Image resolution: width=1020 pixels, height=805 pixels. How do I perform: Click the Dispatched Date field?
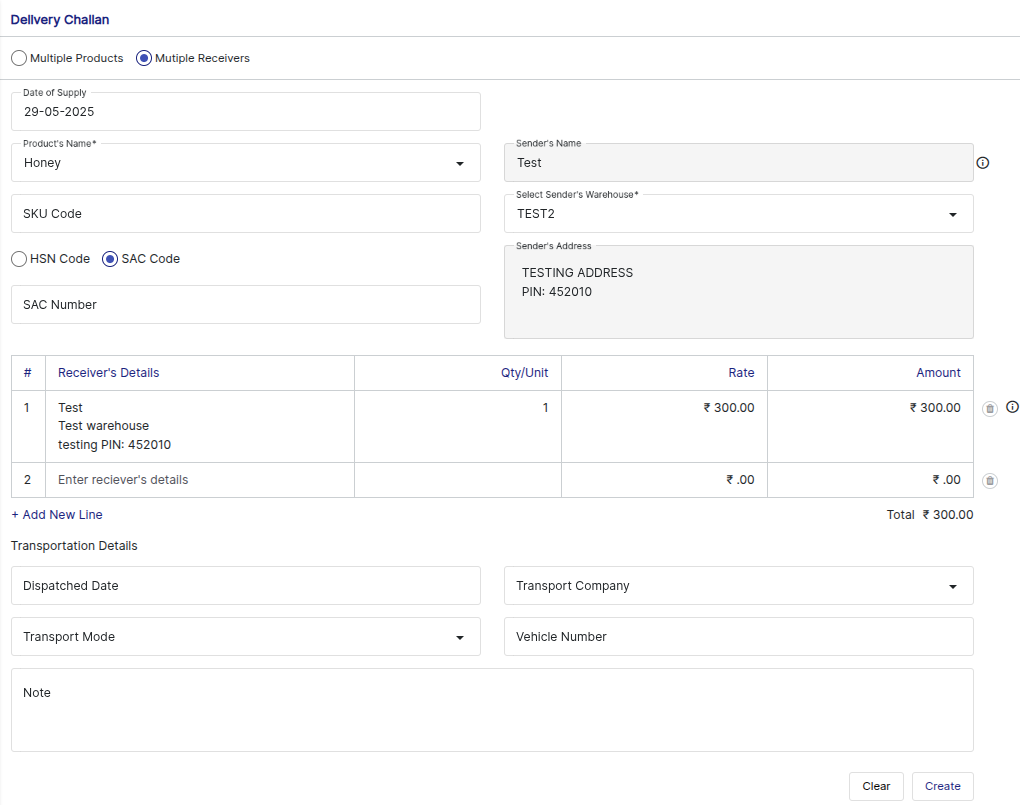246,586
